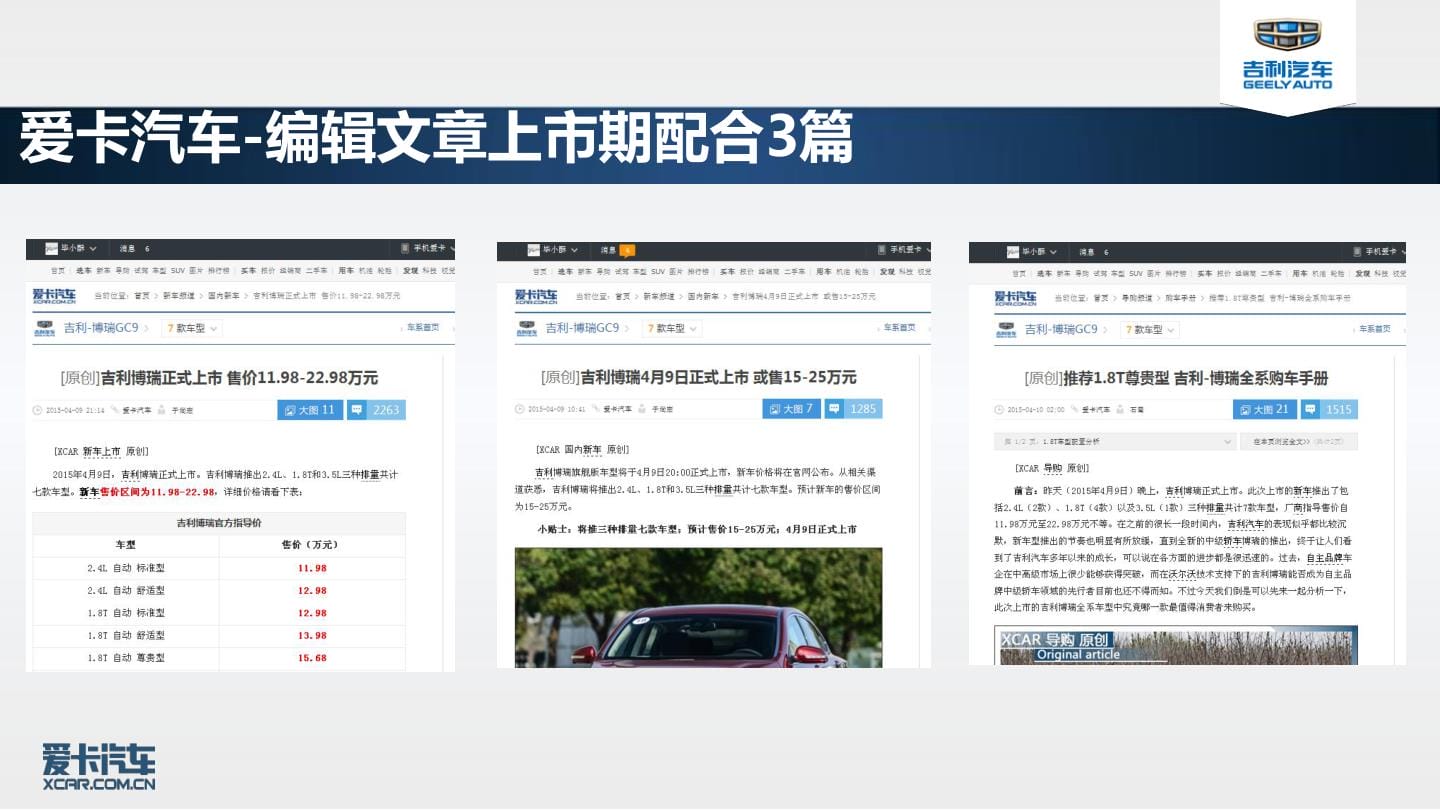Click the 爱卡汽车 site logo in the 11.98-22.98万元 article

54,295
